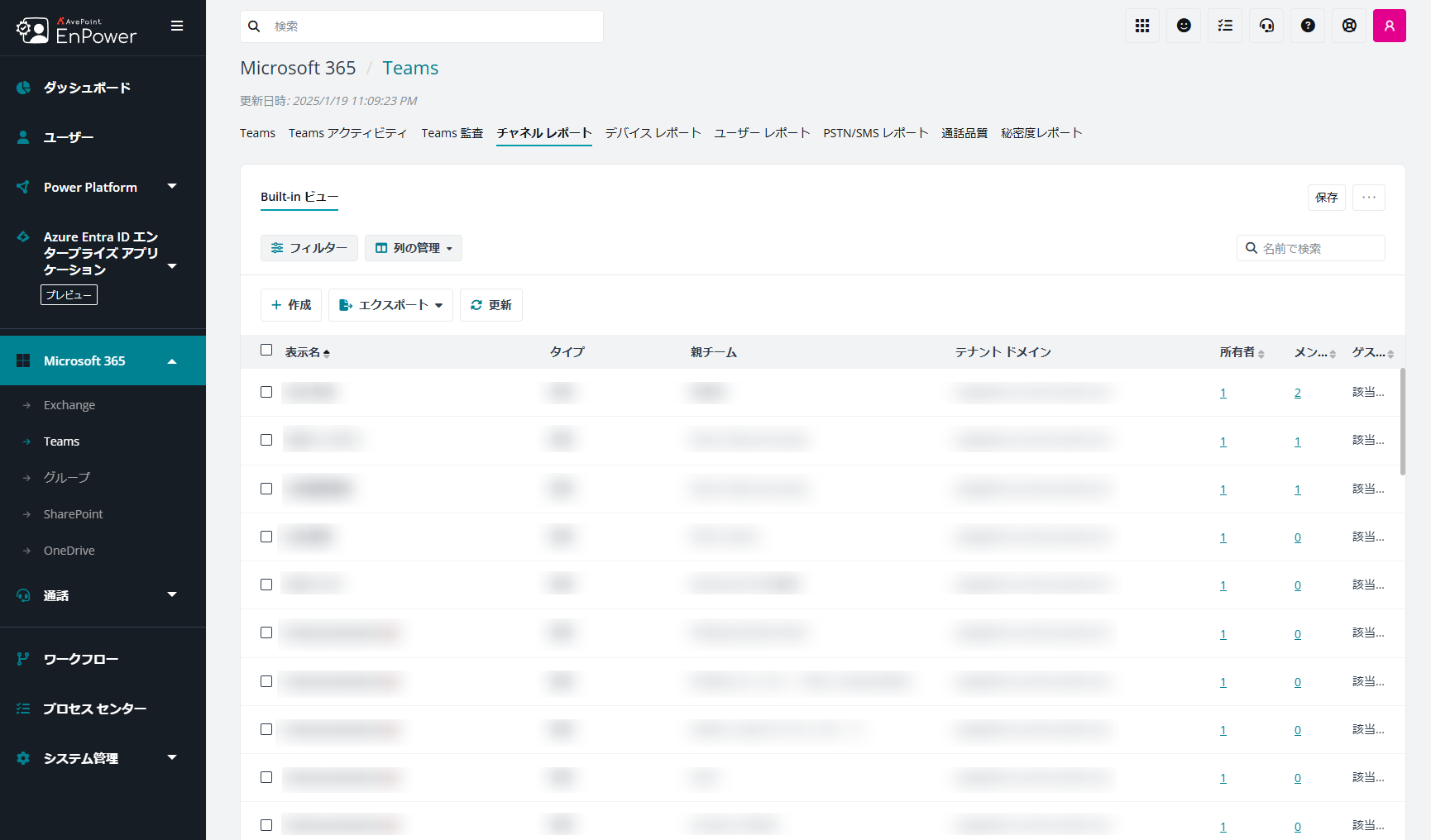This screenshot has width=1431, height=840.
Task: Open Exchange under Microsoft 365
Action: click(x=69, y=405)
